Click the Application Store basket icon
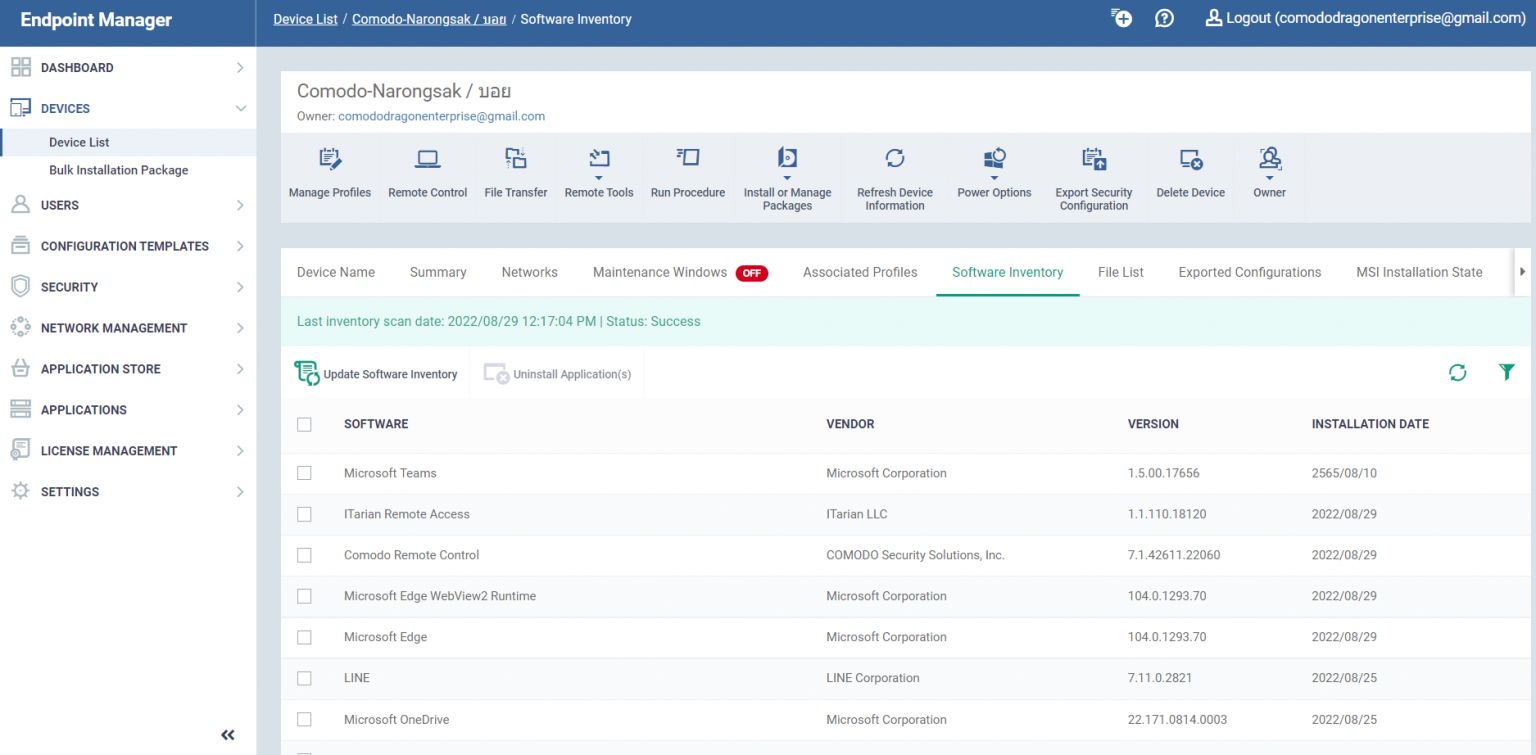Screen dimensions: 1536x755 [21, 369]
